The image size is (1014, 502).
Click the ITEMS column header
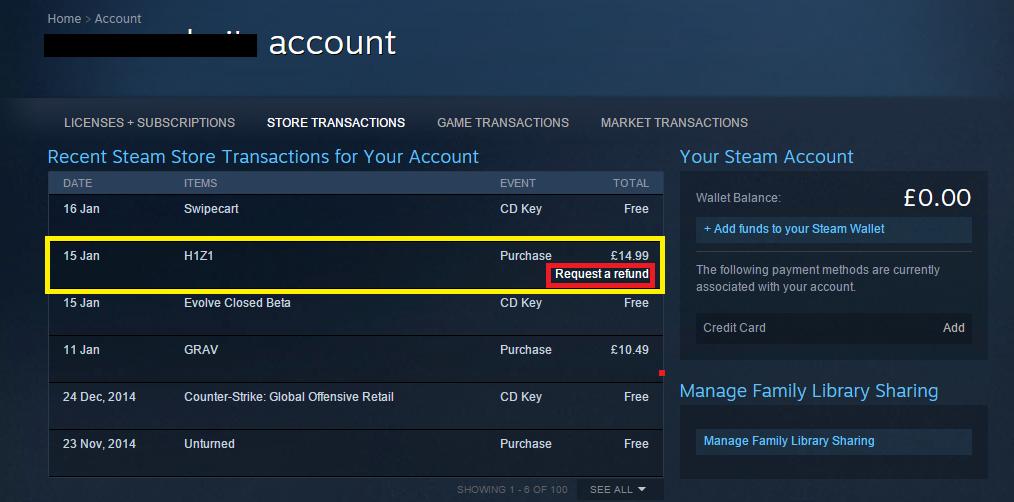(x=200, y=183)
